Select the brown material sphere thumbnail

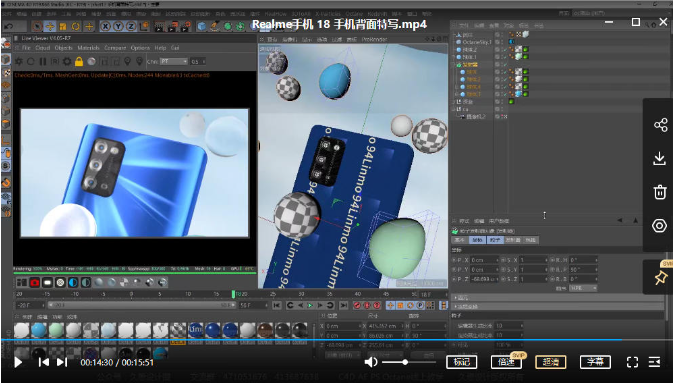[x=265, y=331]
